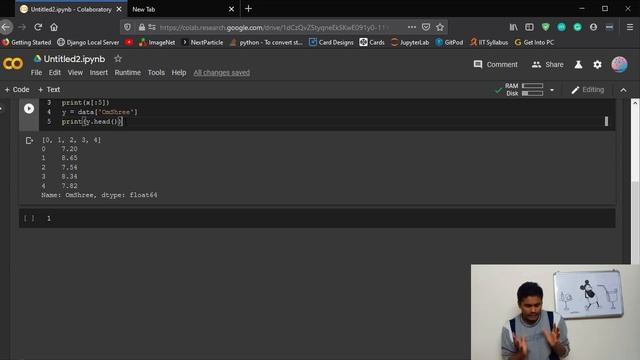
Task: Click the flask experiments icon
Action: coord(578,64)
